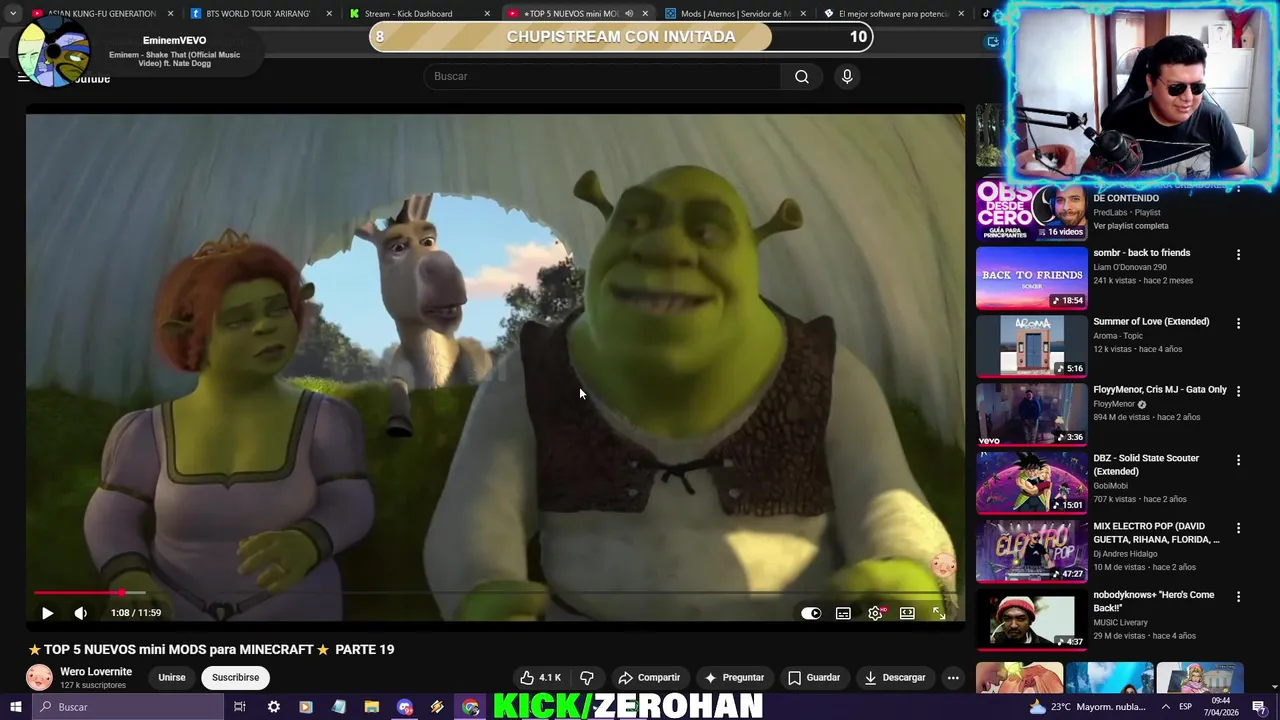The height and width of the screenshot is (720, 1280).
Task: Open options for 'MIX ELECTRO POP' video
Action: point(1238,528)
